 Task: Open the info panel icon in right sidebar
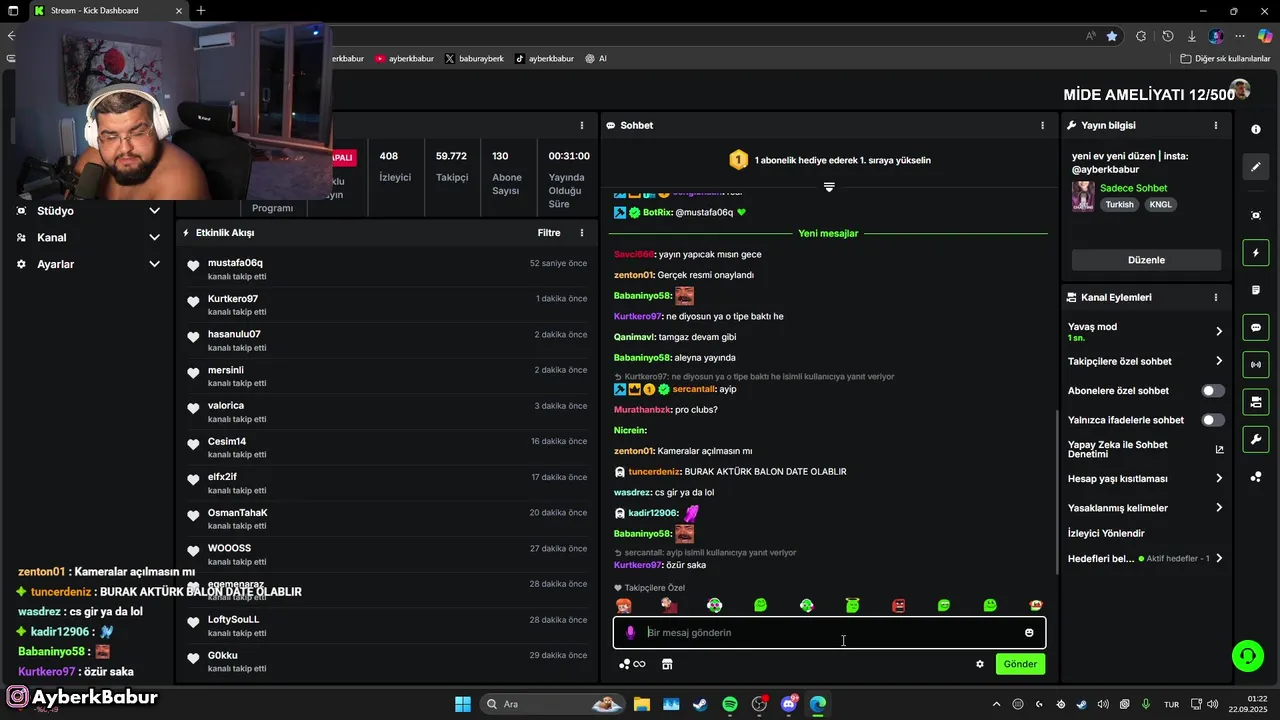1256,130
